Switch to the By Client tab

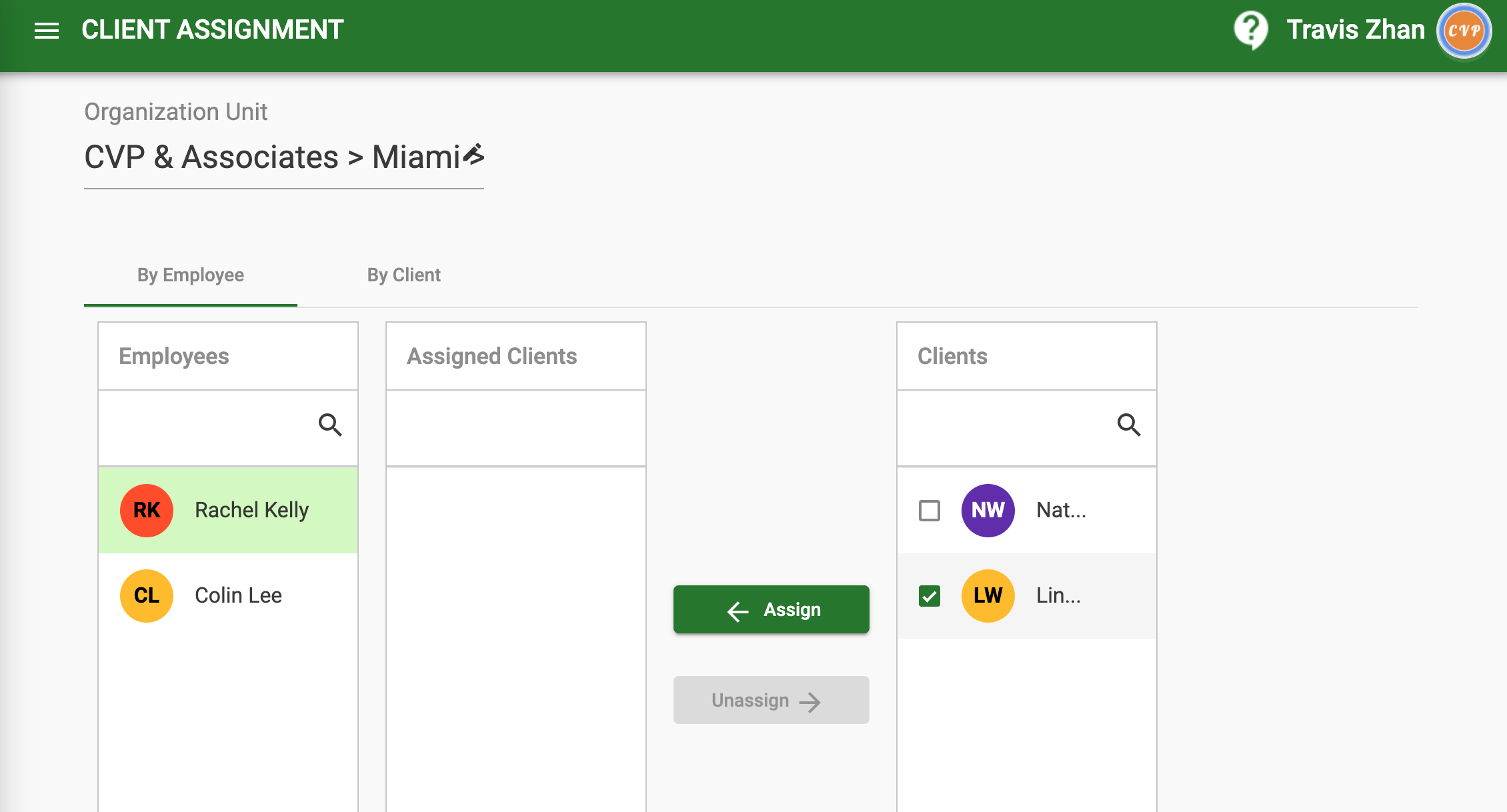click(403, 275)
